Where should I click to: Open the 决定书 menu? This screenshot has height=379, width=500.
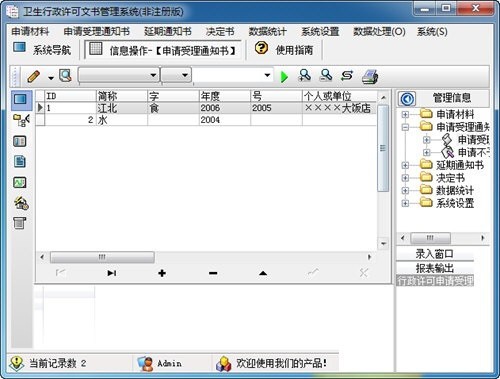(220, 32)
